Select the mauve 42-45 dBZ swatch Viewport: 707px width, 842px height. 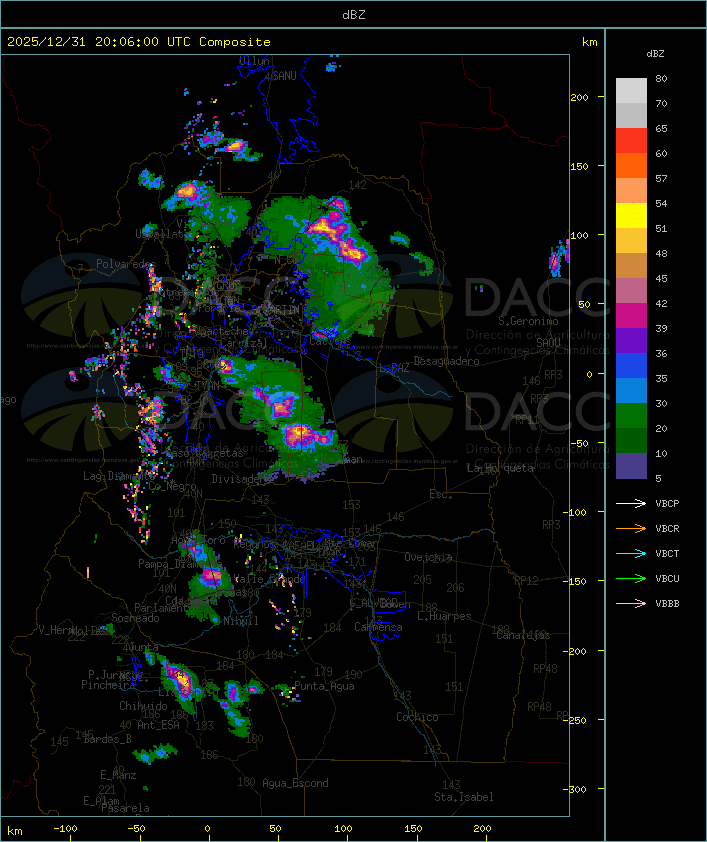coord(631,291)
